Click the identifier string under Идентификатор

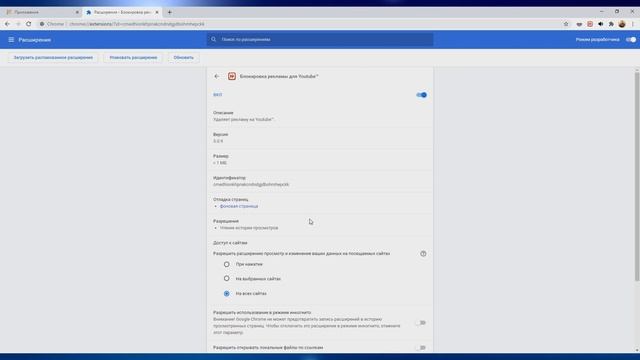coord(251,184)
